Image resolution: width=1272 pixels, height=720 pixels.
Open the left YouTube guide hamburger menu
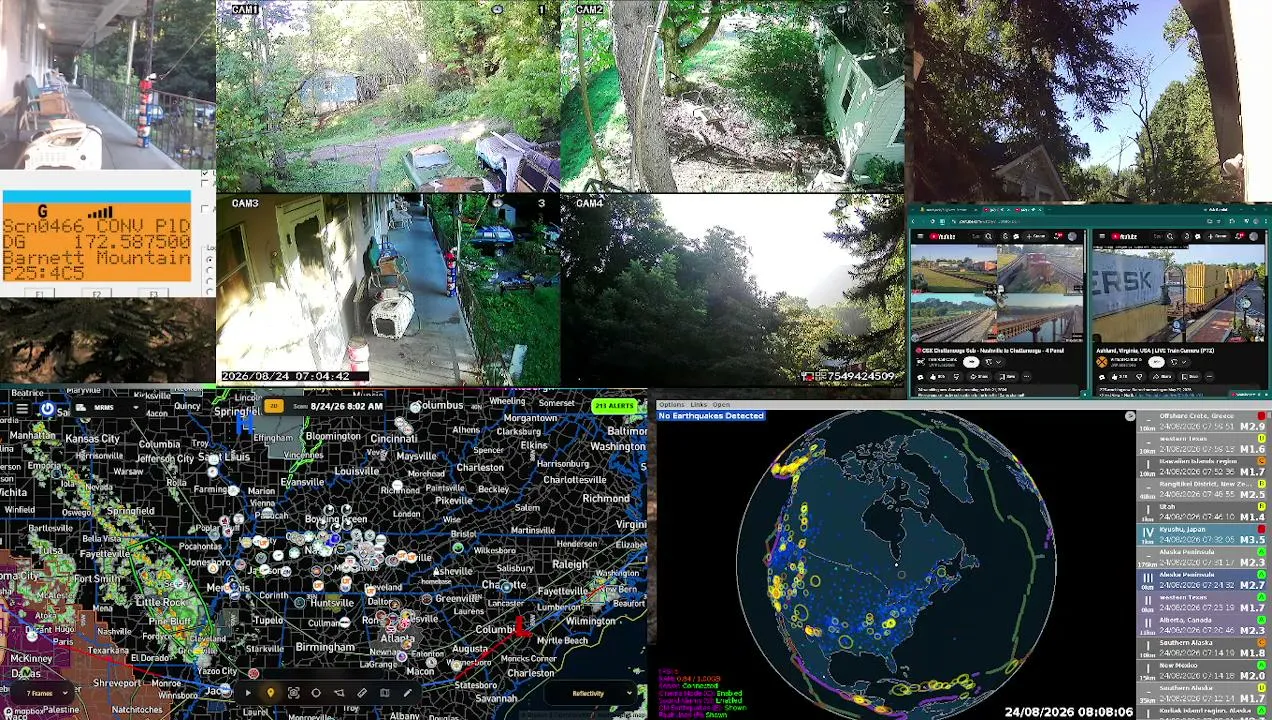tap(920, 236)
